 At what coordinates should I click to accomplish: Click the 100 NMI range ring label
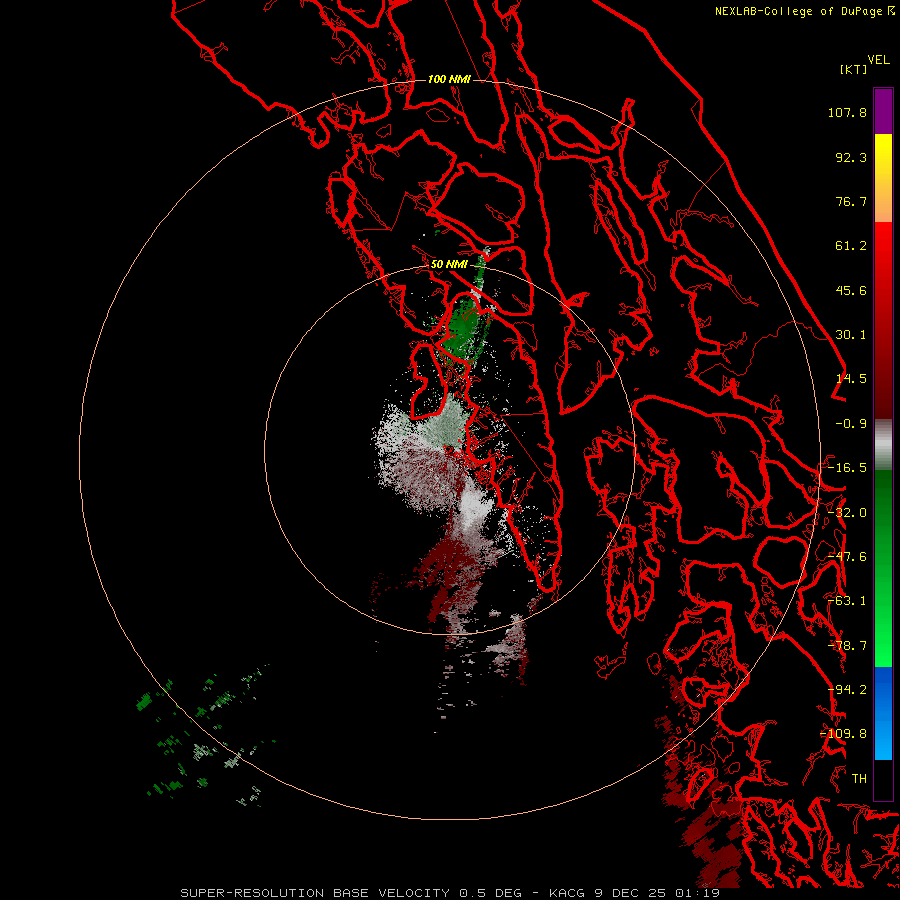(449, 79)
